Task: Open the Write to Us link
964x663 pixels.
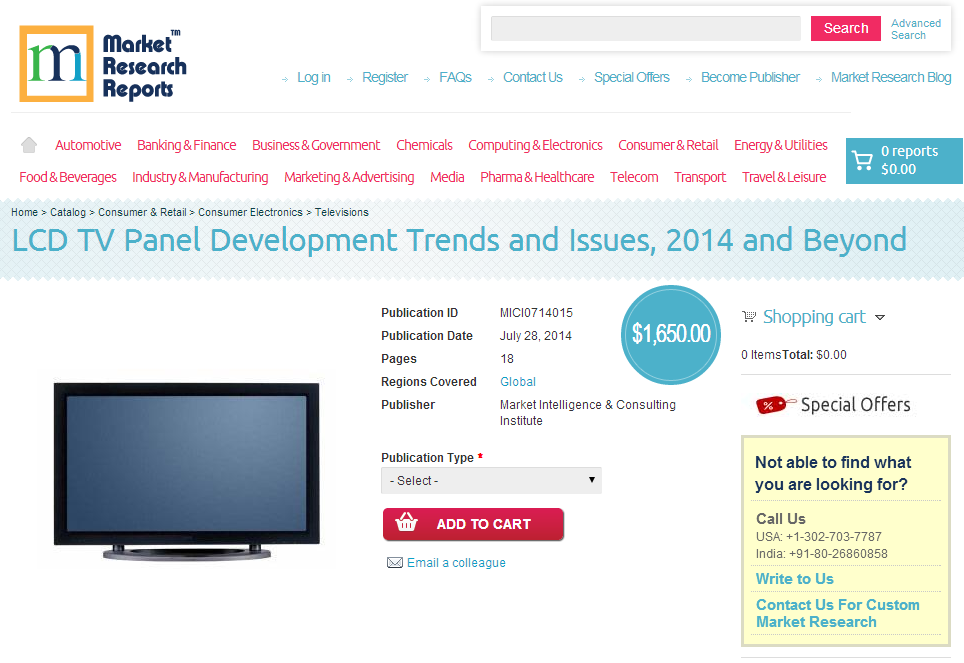Action: [794, 579]
